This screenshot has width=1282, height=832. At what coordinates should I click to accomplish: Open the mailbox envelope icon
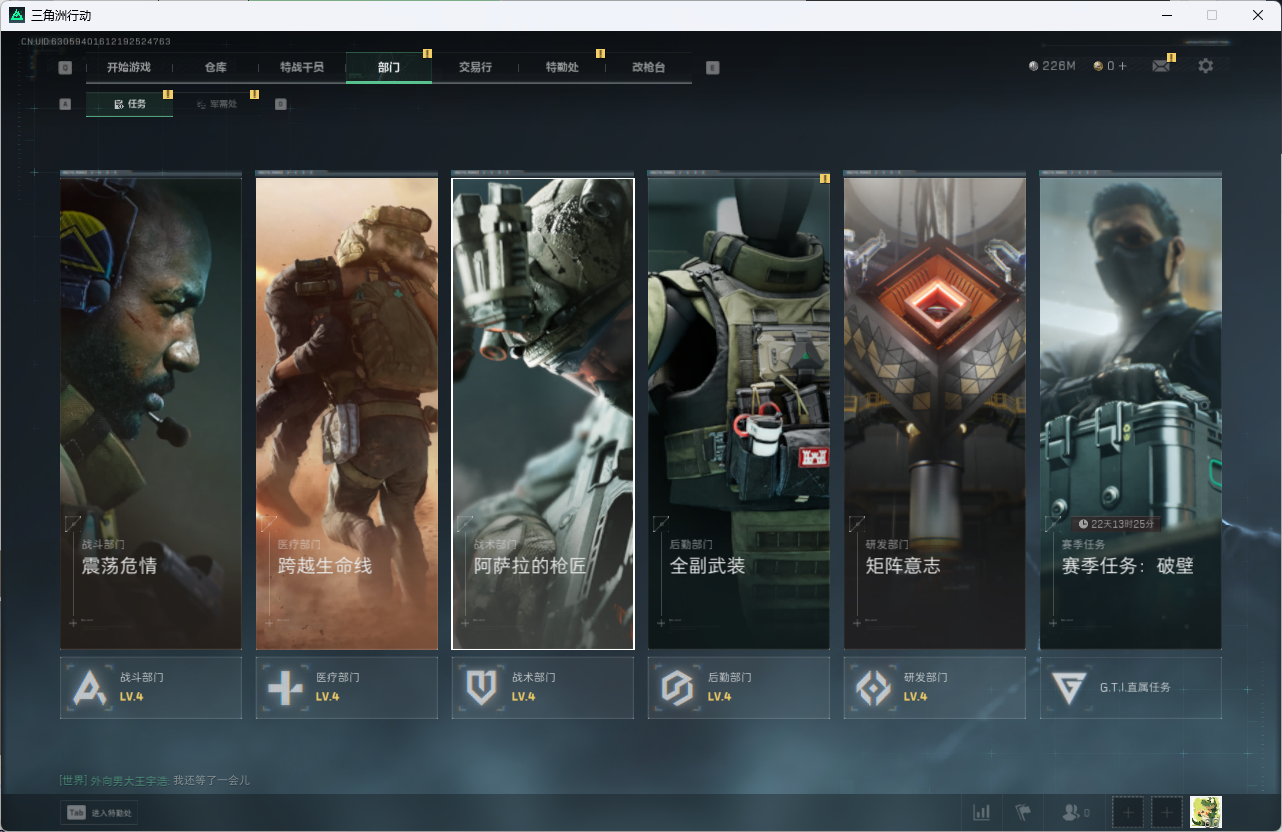click(1161, 66)
